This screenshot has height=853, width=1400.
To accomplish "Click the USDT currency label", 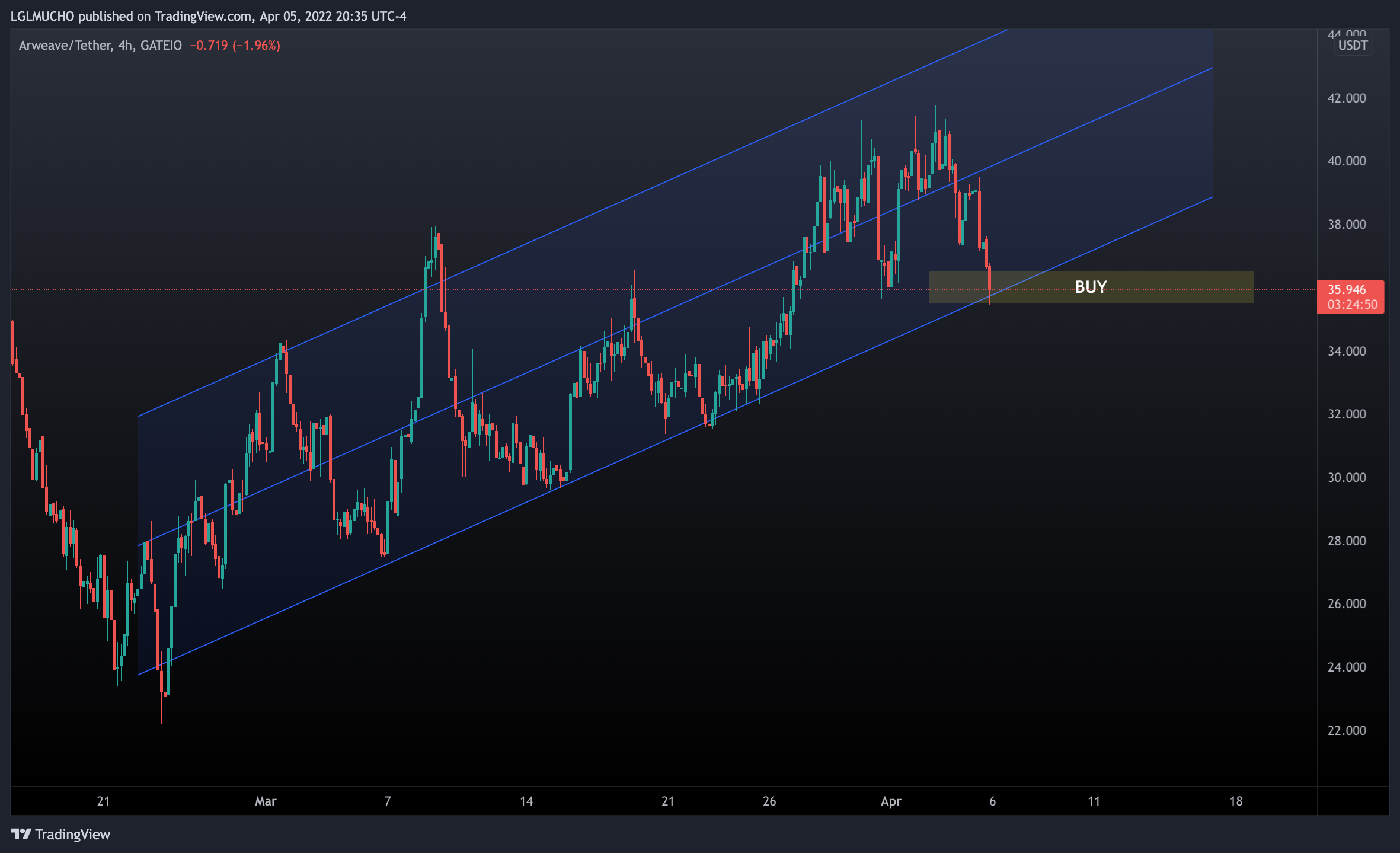I will tap(1353, 46).
